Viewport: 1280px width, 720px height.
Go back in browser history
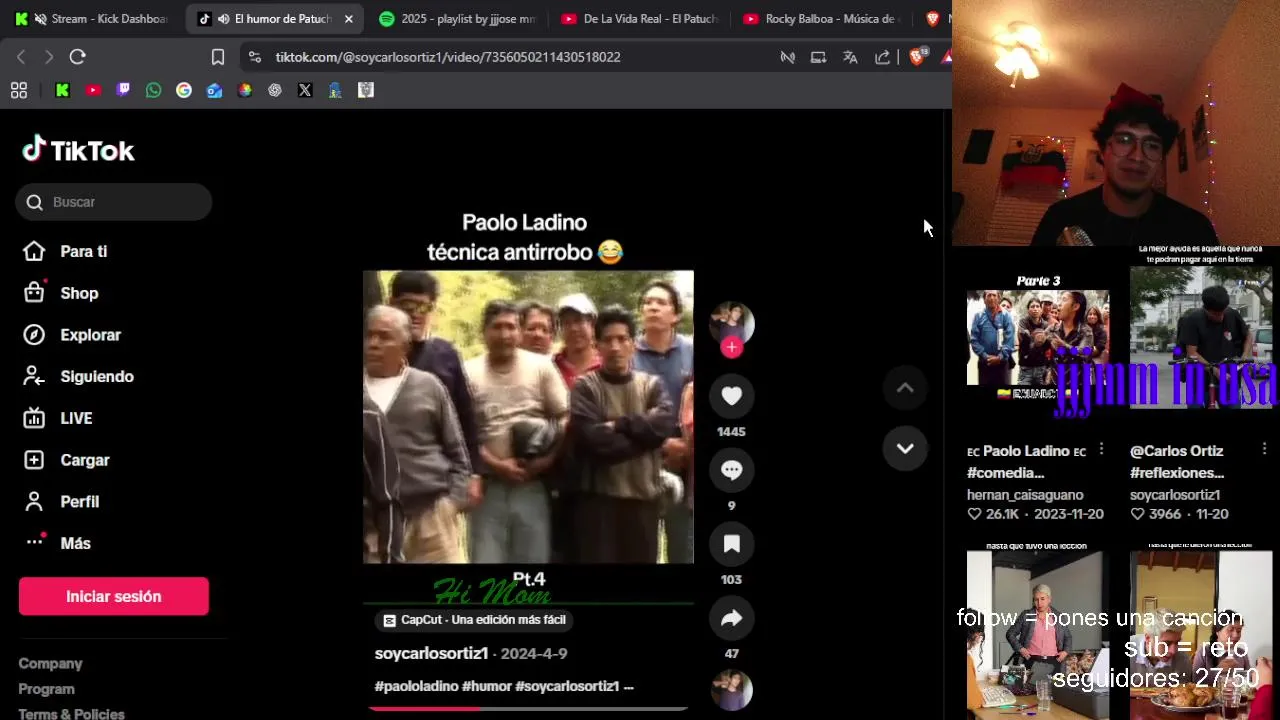pyautogui.click(x=21, y=57)
